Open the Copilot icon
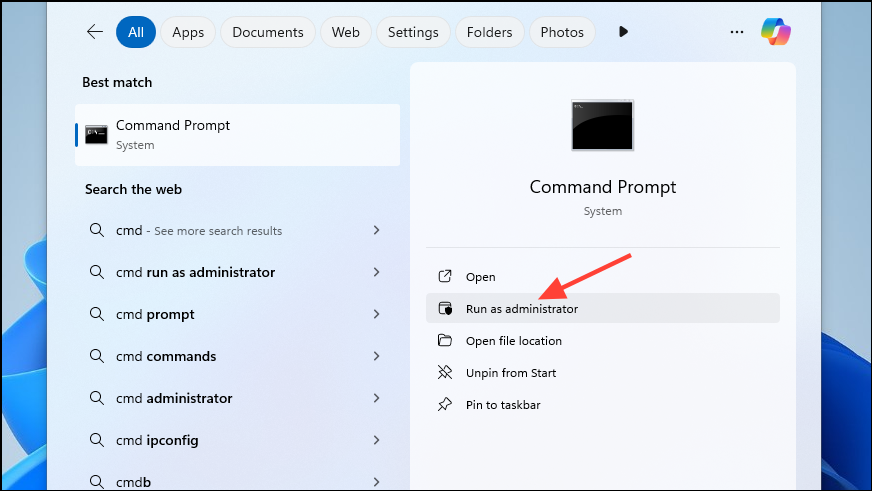The width and height of the screenshot is (872, 491). [x=776, y=32]
